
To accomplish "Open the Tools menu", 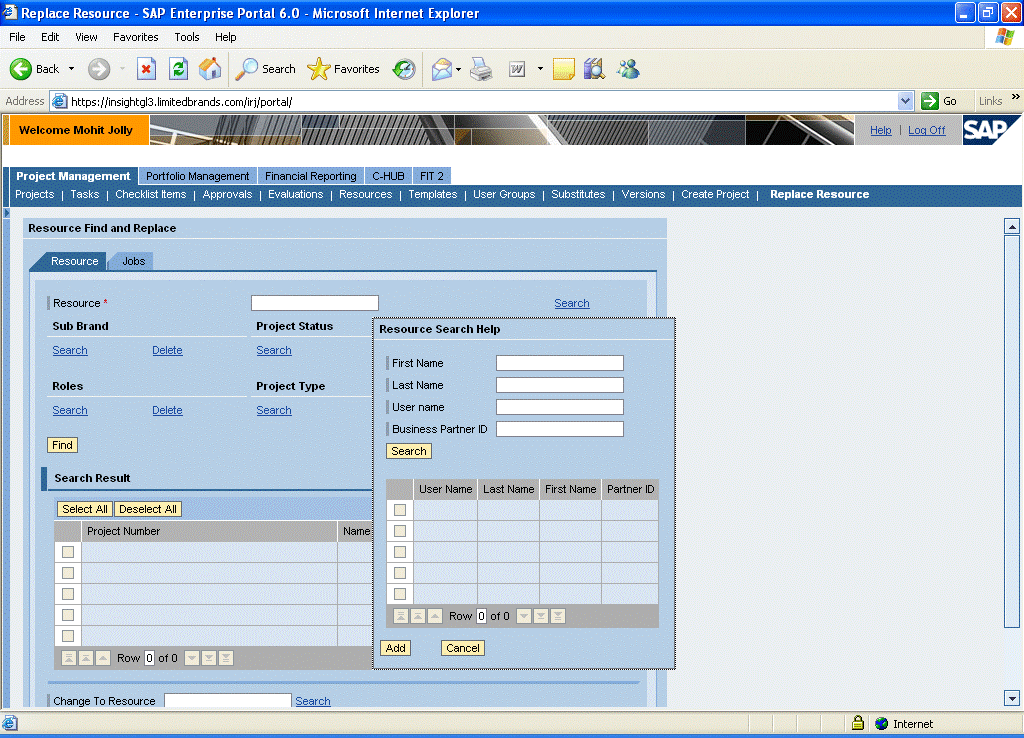I will tap(187, 37).
